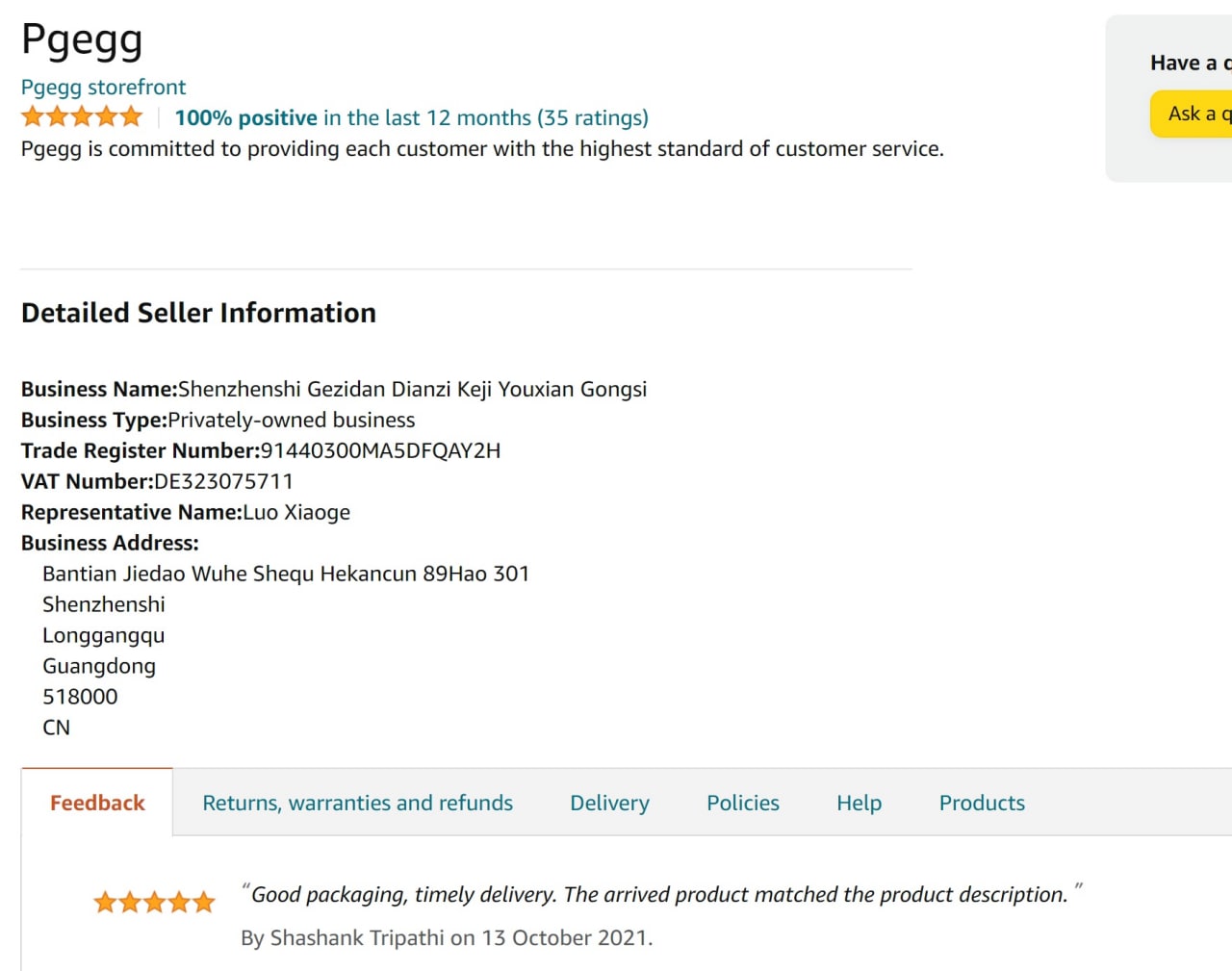Click the Business Name Shenzhenshi Gezidan text
Viewport: 1232px width, 971px height.
[412, 389]
